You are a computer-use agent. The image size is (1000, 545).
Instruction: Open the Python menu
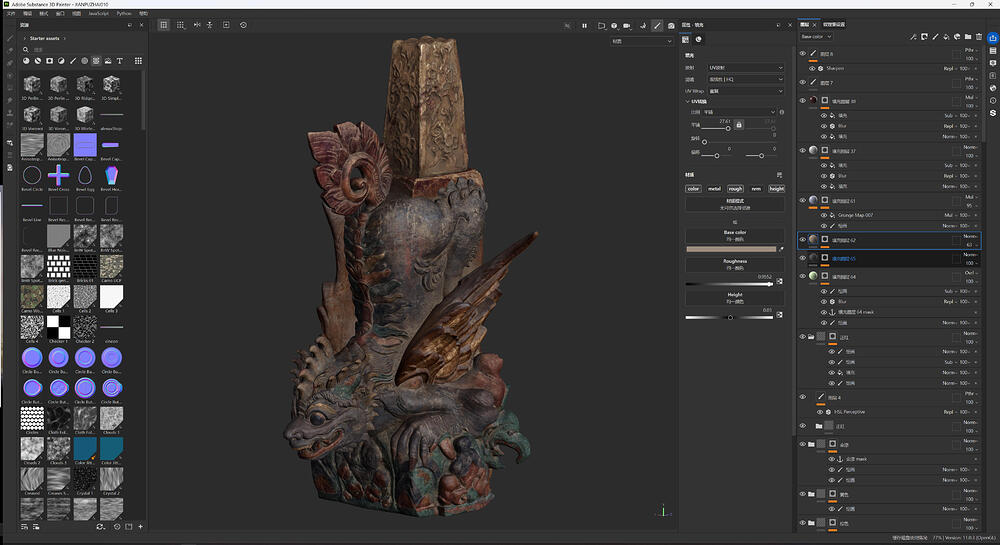pos(124,14)
